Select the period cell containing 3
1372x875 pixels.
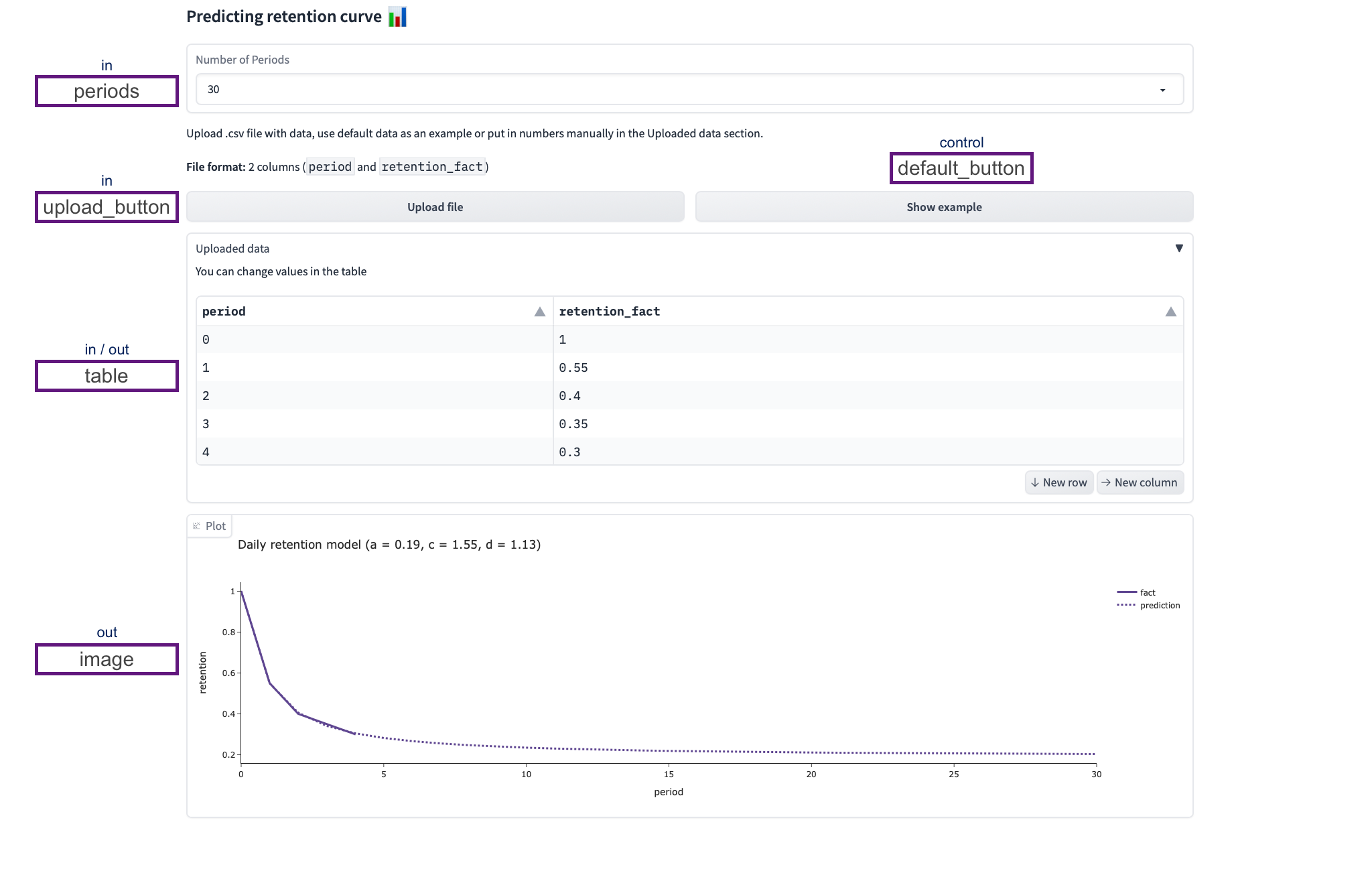374,424
